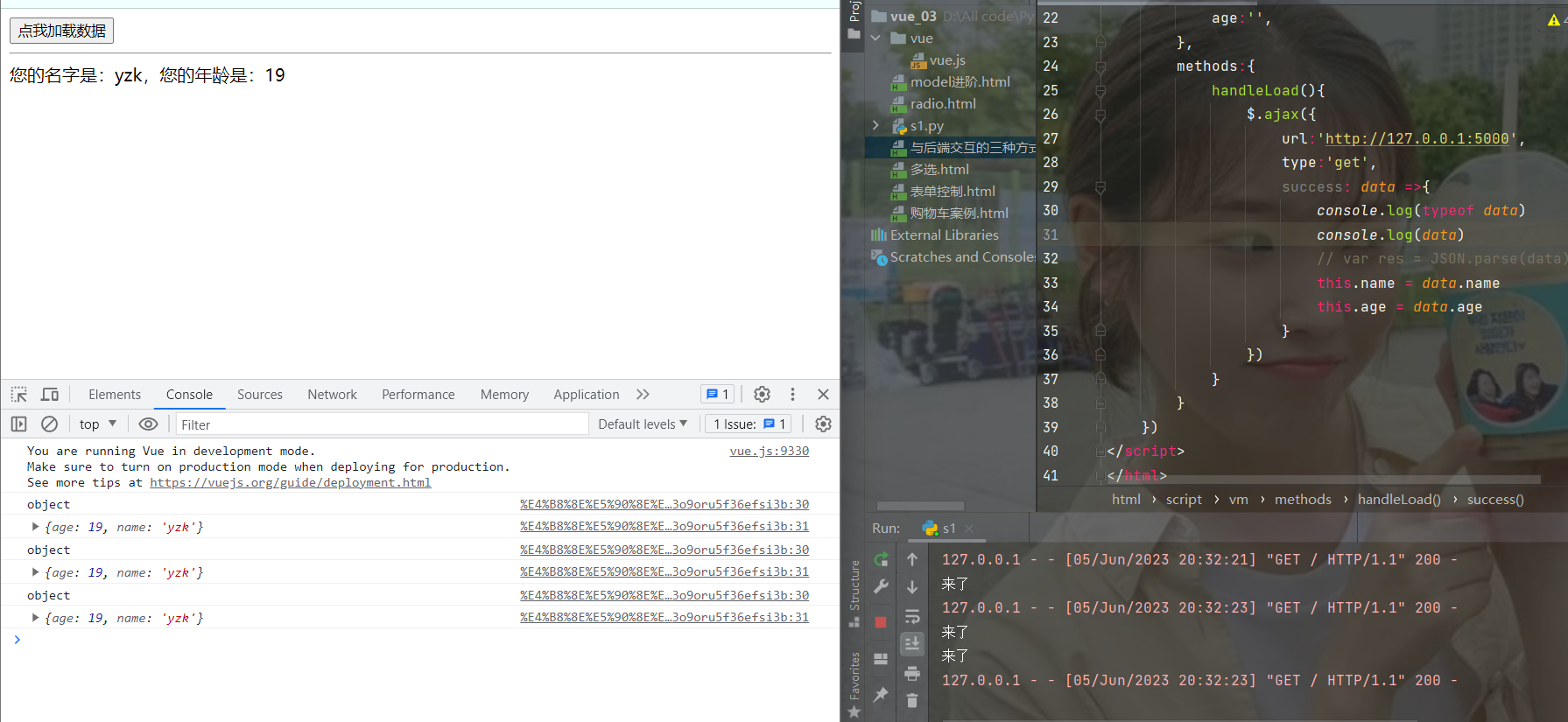Stop the running process red square

(881, 622)
